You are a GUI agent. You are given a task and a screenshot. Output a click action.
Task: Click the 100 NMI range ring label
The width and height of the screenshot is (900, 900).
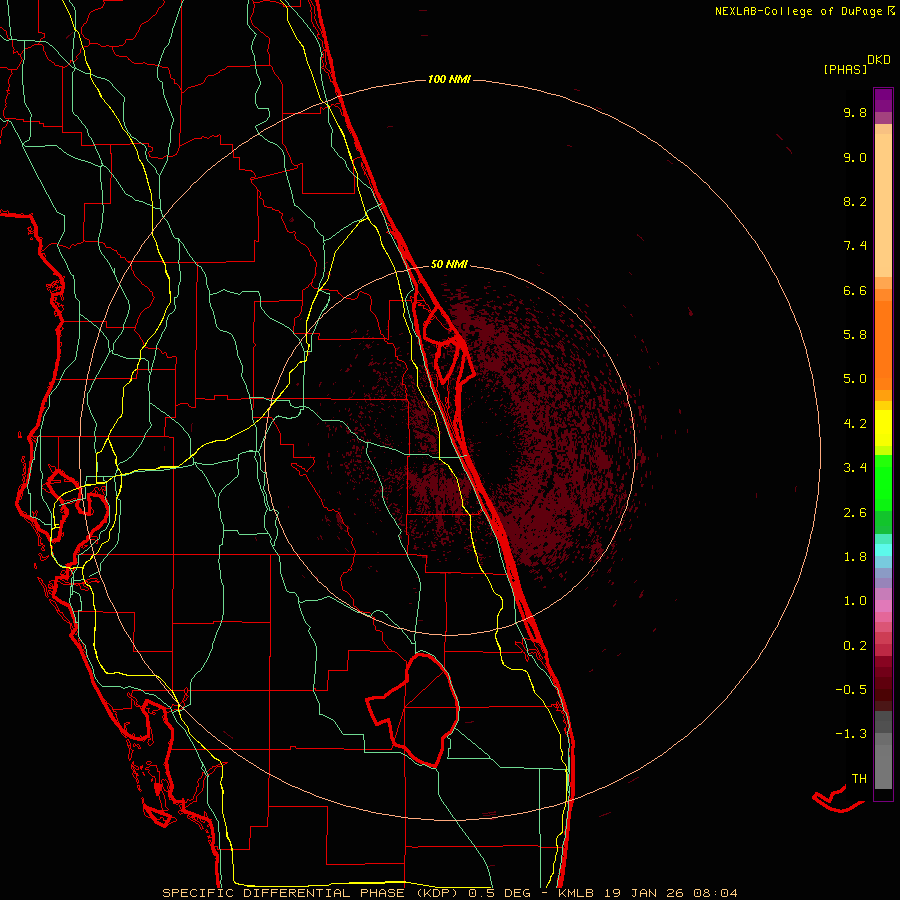[x=449, y=79]
